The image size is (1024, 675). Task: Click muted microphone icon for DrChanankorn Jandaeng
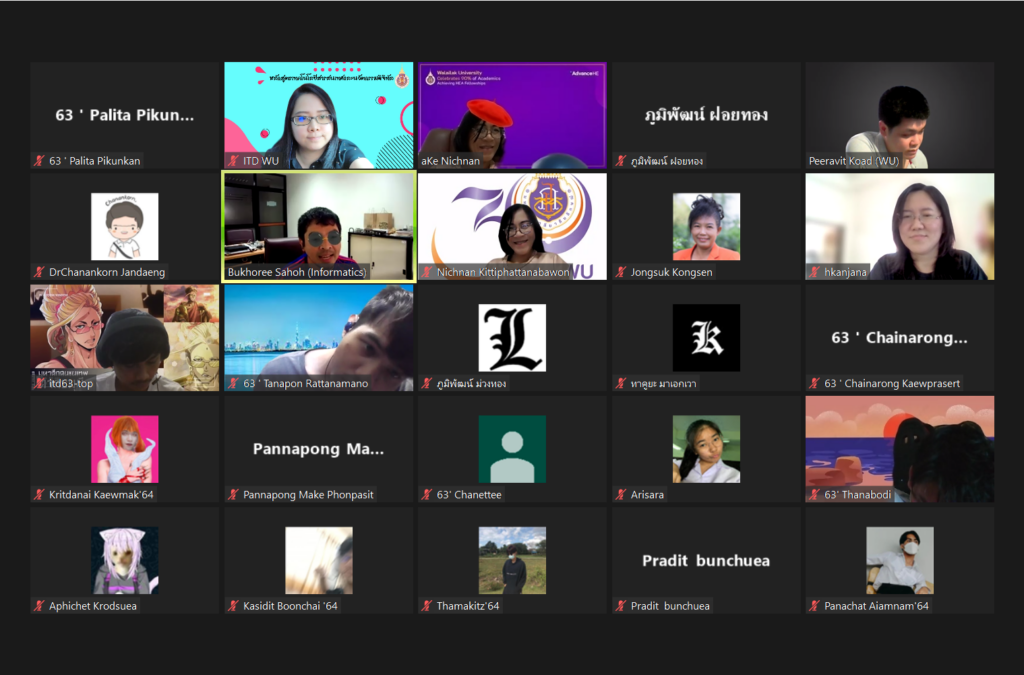coord(39,272)
